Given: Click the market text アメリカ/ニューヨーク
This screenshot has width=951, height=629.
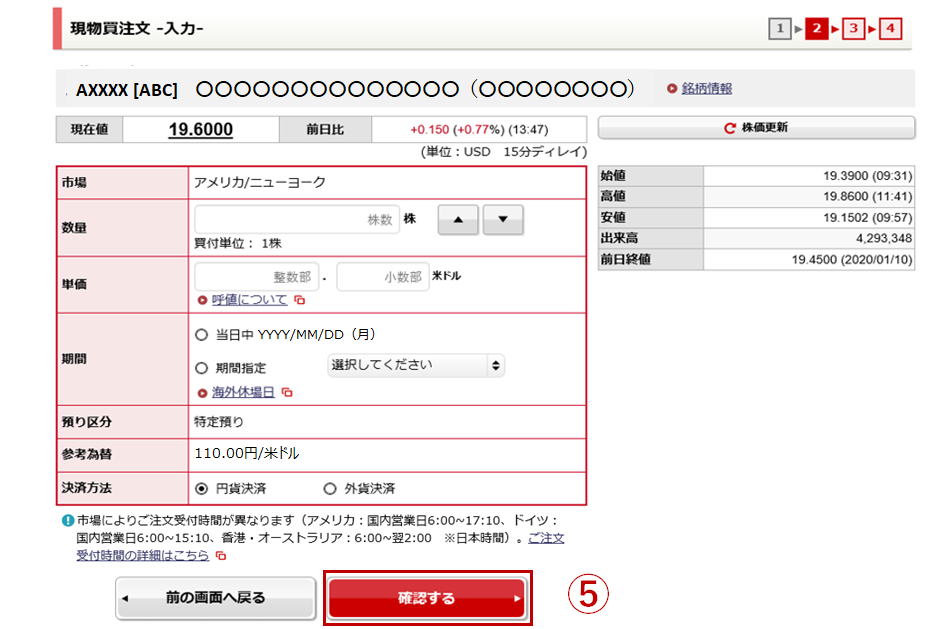Looking at the screenshot, I should (x=260, y=183).
